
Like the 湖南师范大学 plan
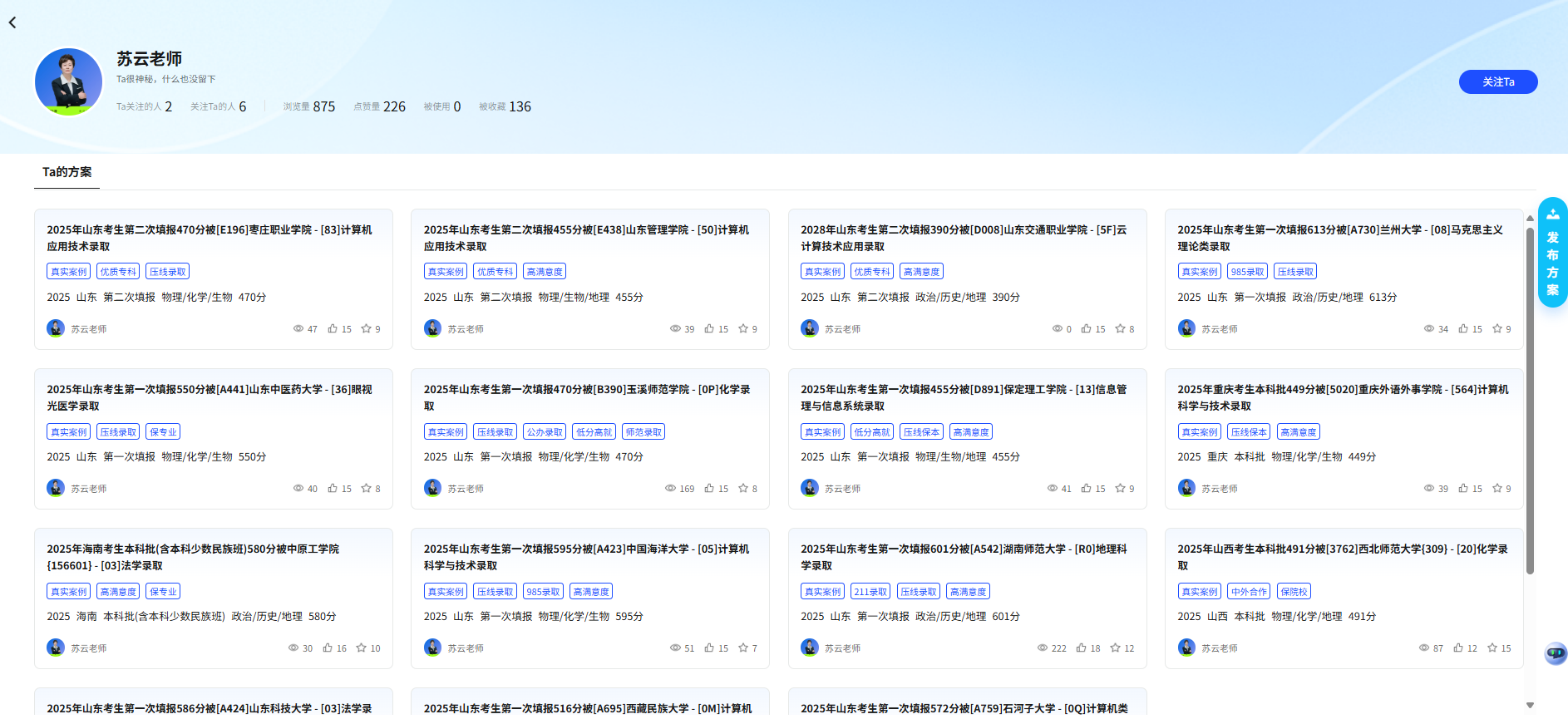[1082, 648]
